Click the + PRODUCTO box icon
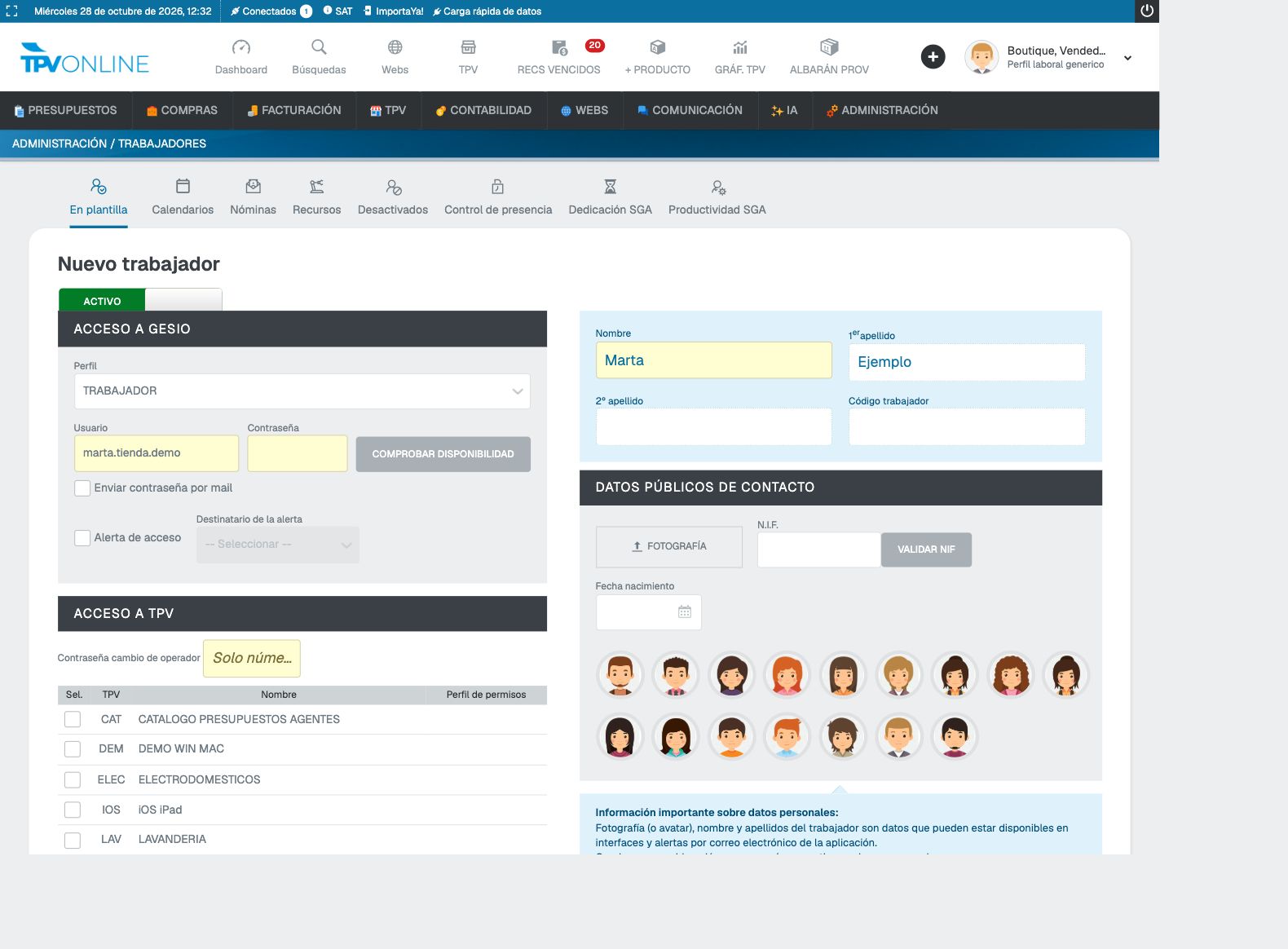The height and width of the screenshot is (949, 1288). point(658,47)
